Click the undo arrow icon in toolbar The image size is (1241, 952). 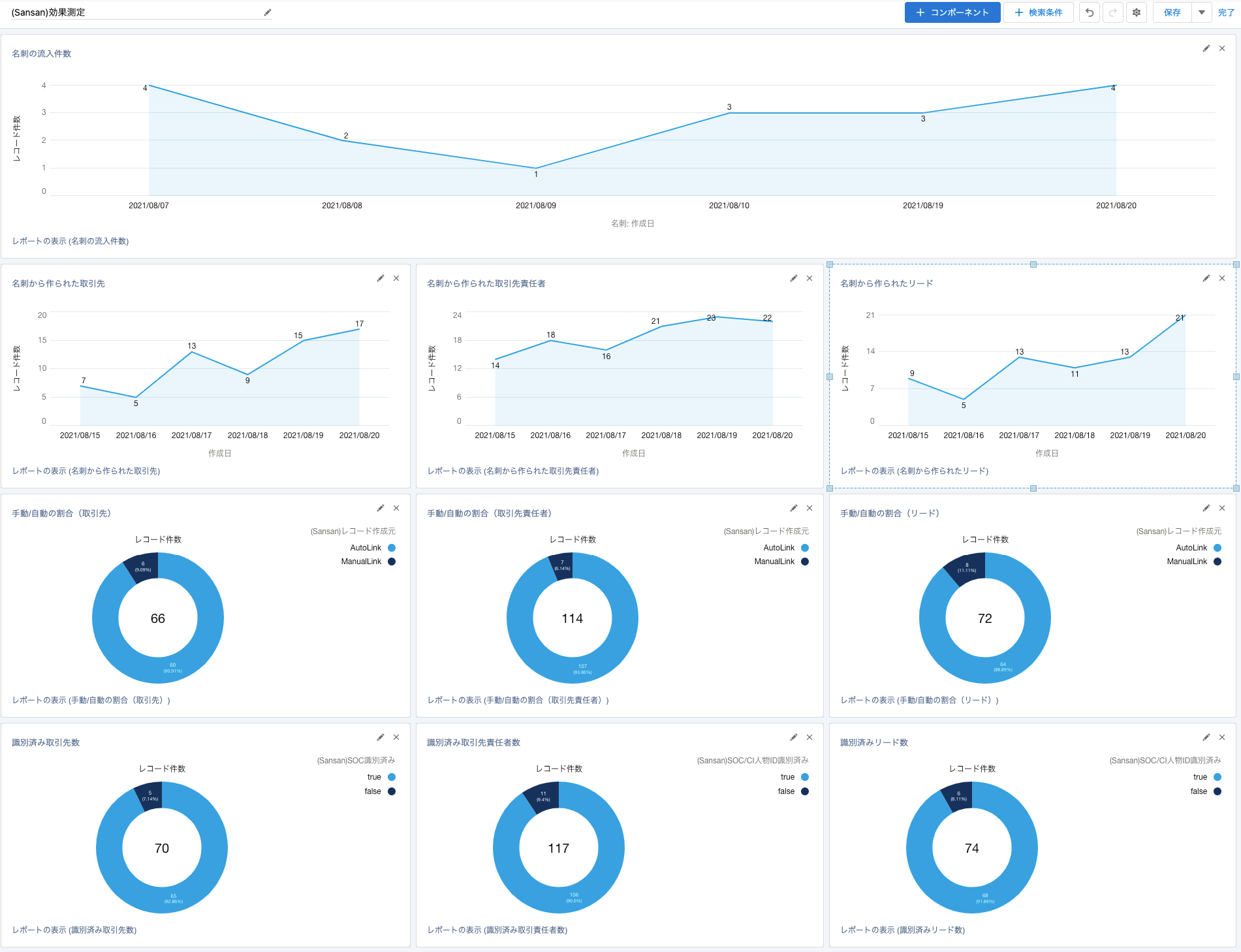[x=1090, y=12]
